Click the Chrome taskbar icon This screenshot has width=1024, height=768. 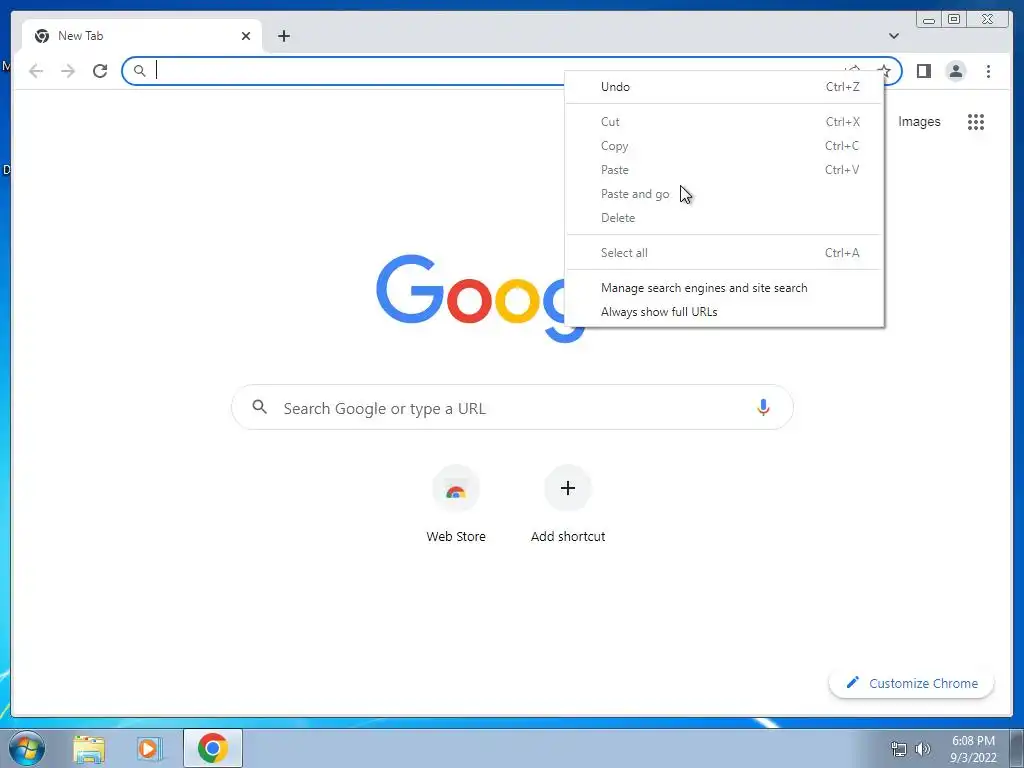coord(213,748)
